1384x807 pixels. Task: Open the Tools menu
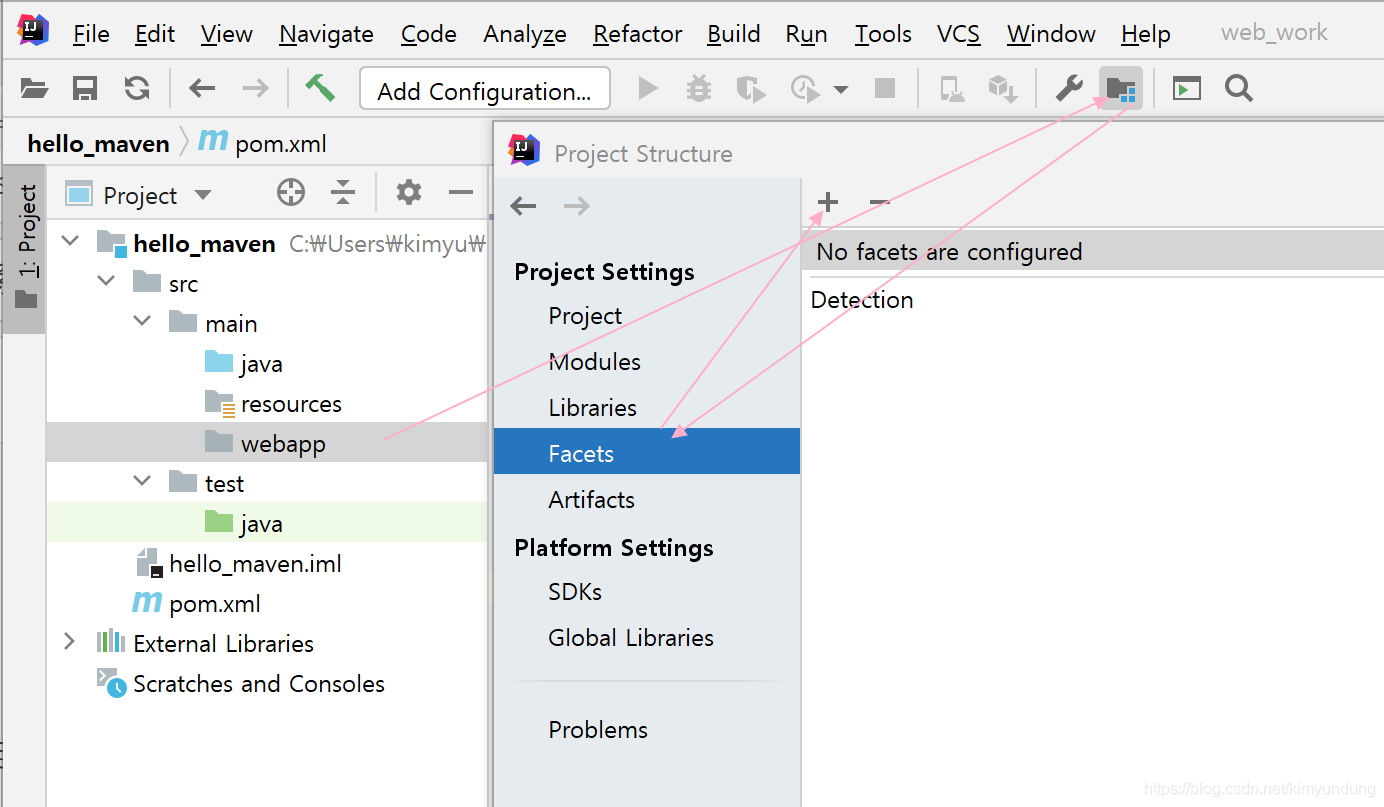tap(883, 34)
